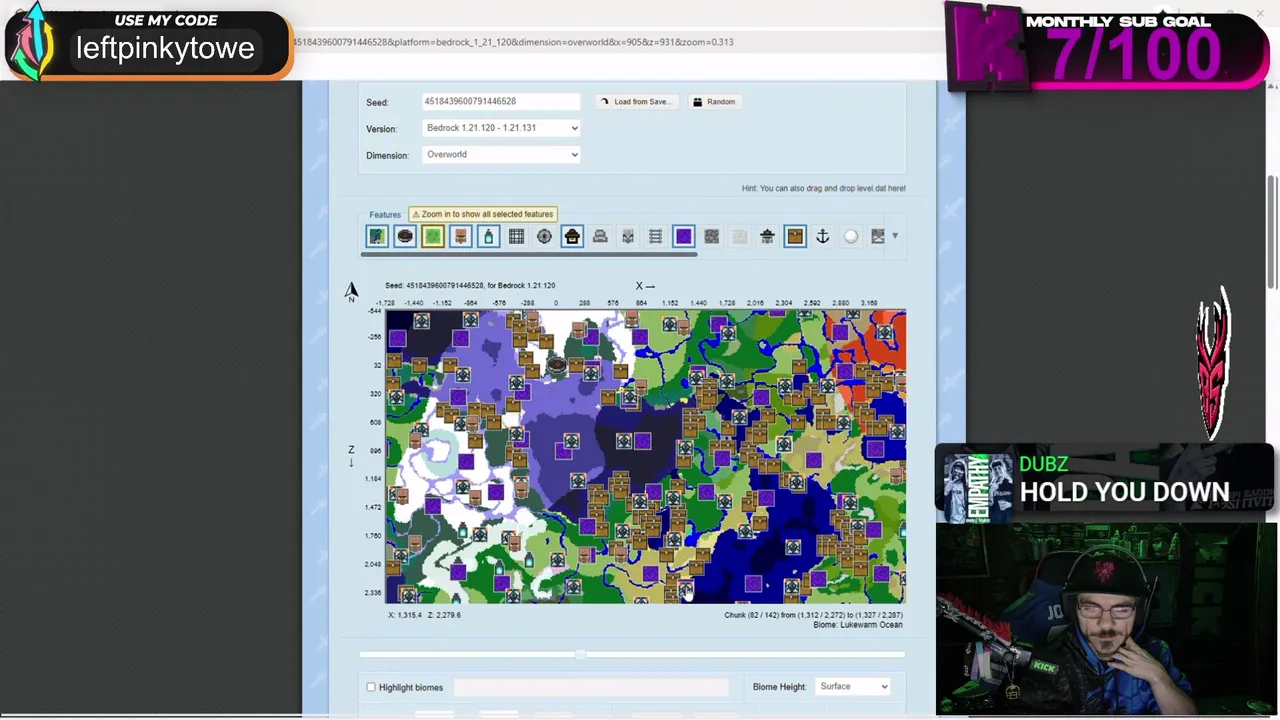Screen dimensions: 1280x720
Task: Toggle the faded white block feature icon
Action: 739,236
